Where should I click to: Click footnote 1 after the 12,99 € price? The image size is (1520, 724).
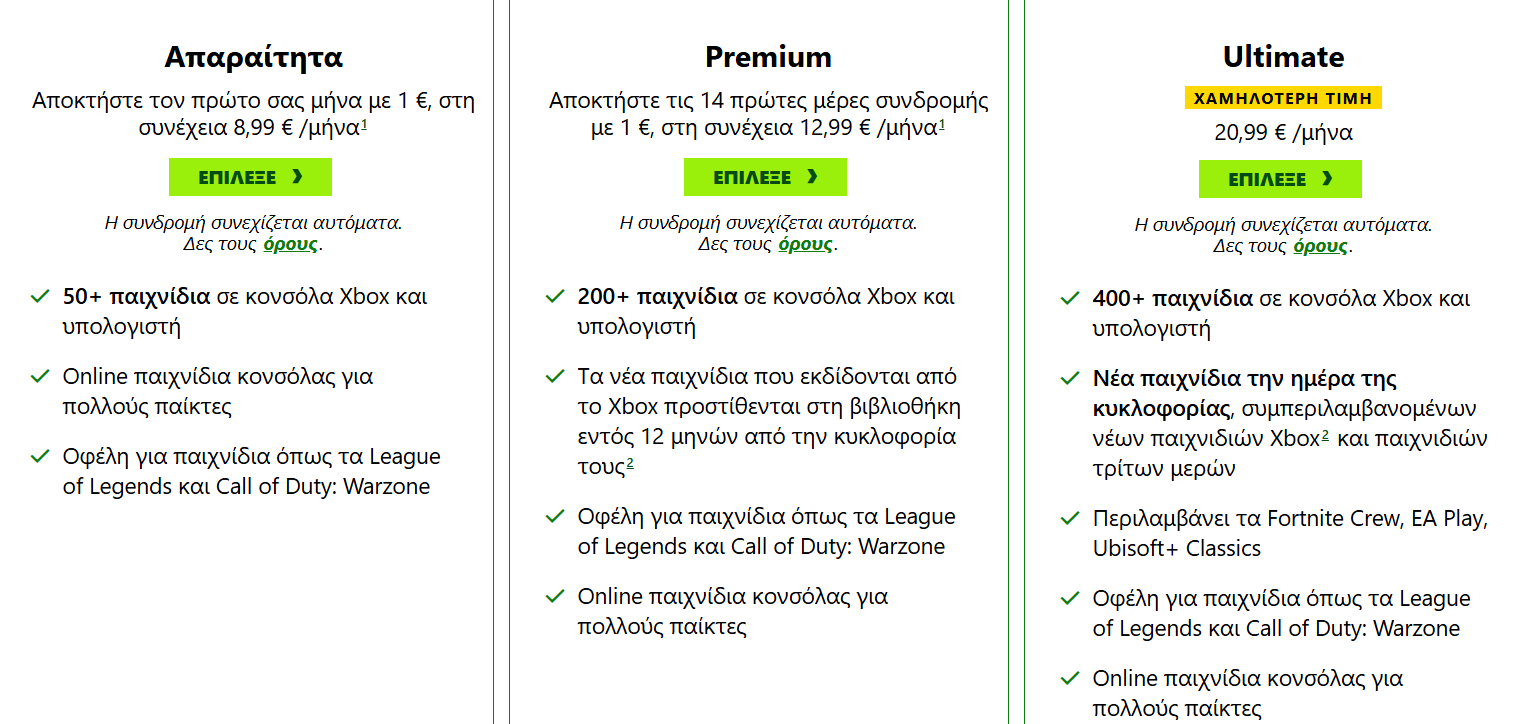tap(942, 125)
